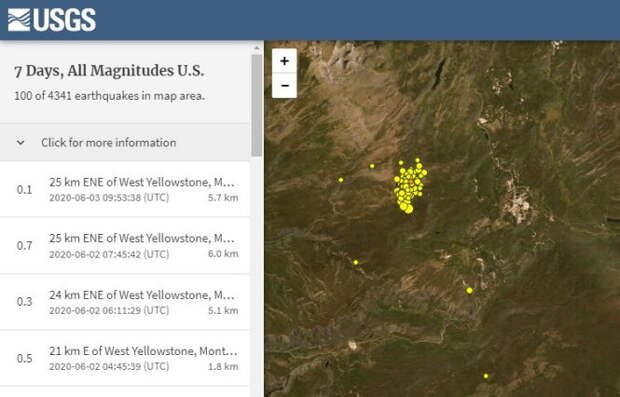Image resolution: width=620 pixels, height=397 pixels.
Task: Select the largest marker at cluster bottom
Action: [409, 209]
